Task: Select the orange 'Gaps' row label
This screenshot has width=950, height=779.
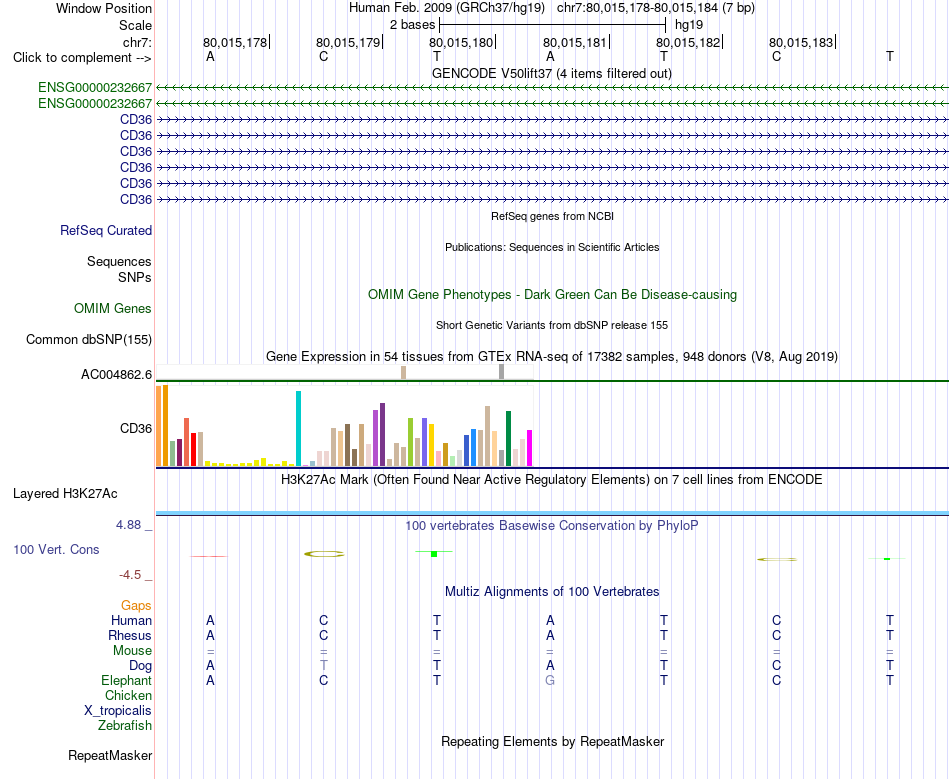Action: click(x=136, y=605)
